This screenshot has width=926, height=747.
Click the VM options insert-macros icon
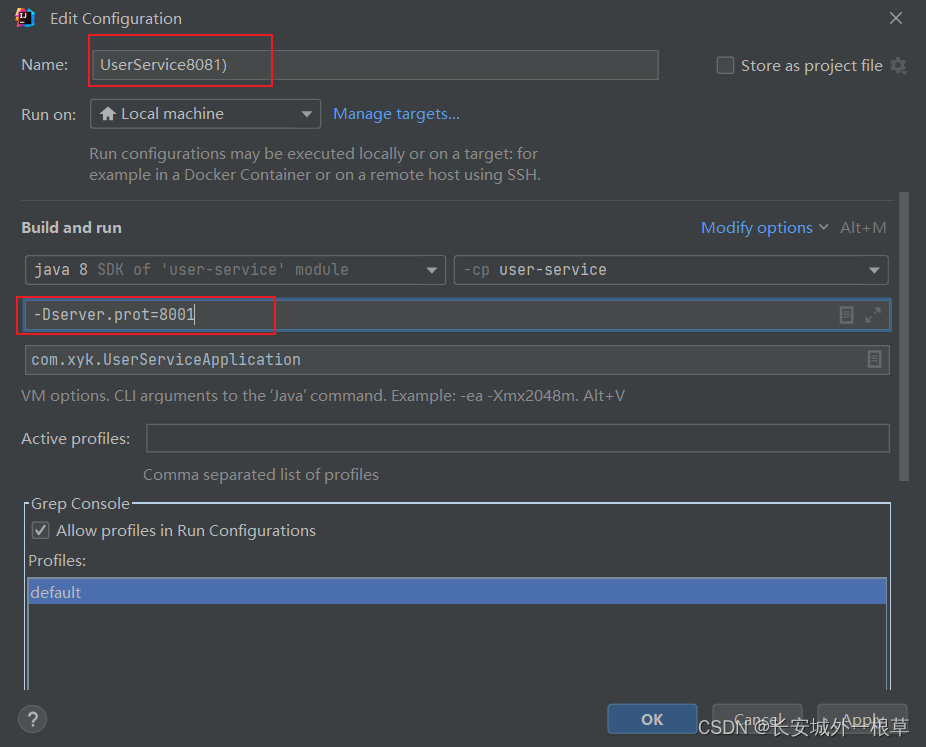click(x=846, y=315)
